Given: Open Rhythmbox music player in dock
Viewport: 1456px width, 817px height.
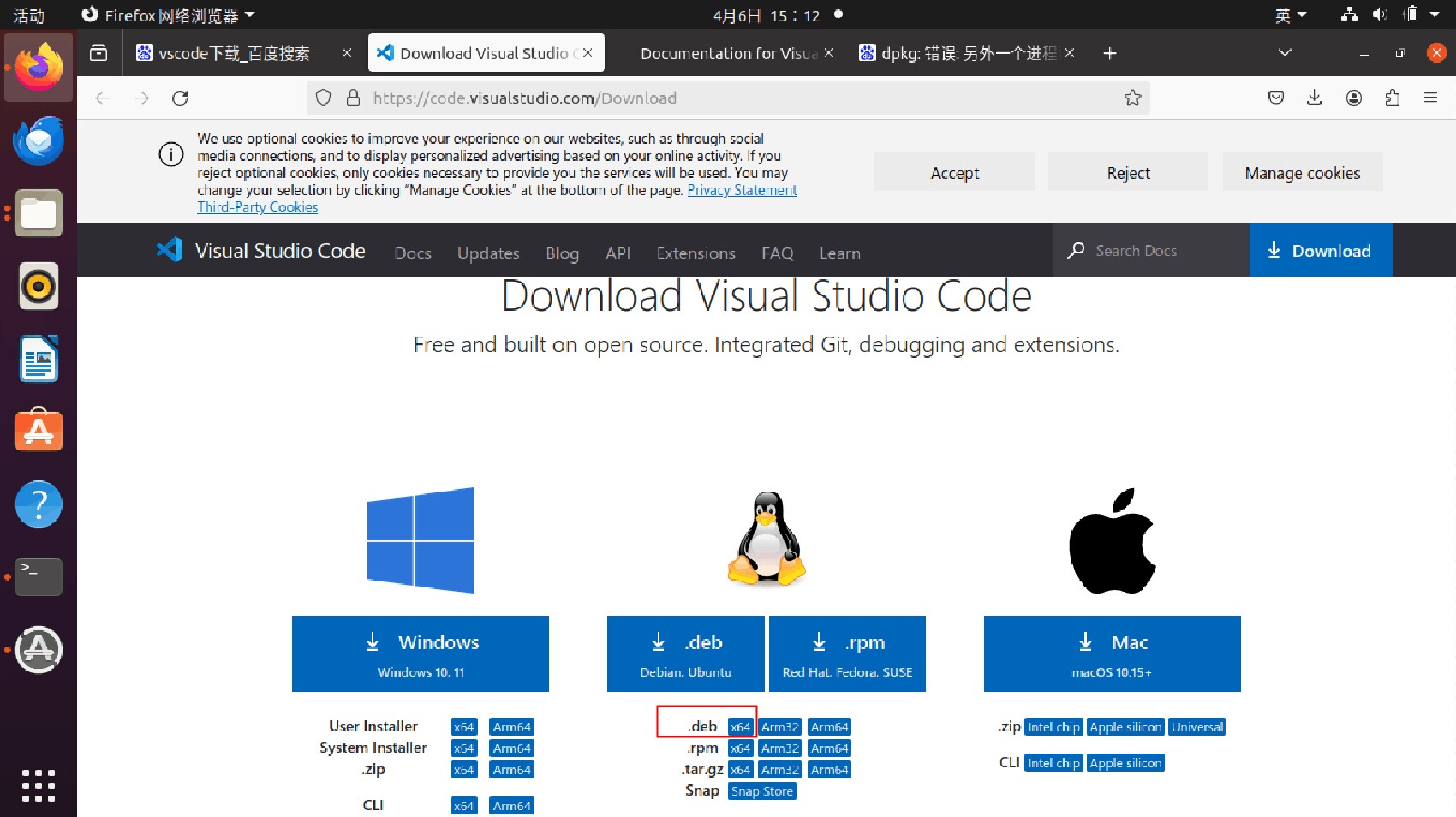Looking at the screenshot, I should click(x=39, y=286).
